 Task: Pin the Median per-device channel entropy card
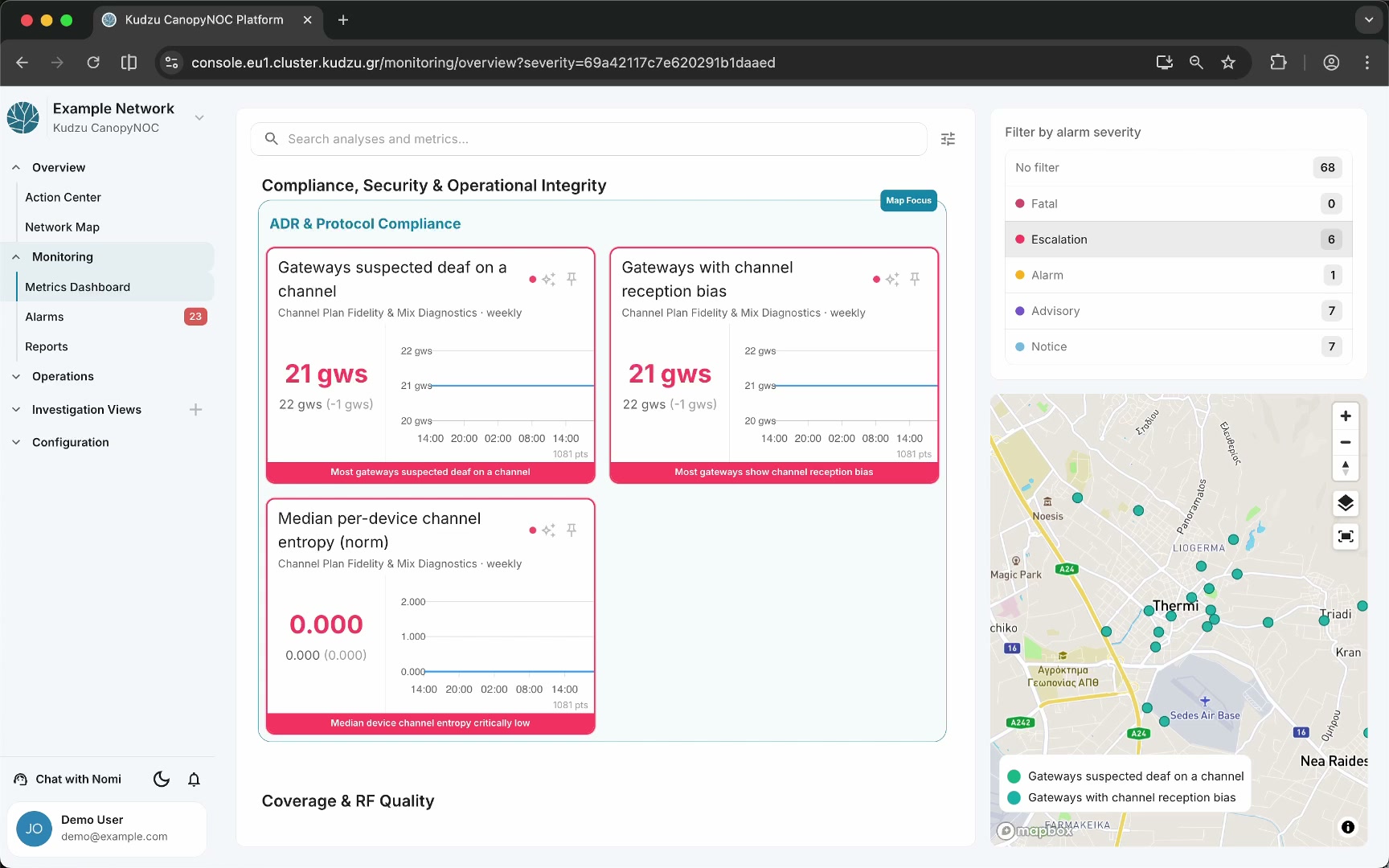click(x=572, y=530)
